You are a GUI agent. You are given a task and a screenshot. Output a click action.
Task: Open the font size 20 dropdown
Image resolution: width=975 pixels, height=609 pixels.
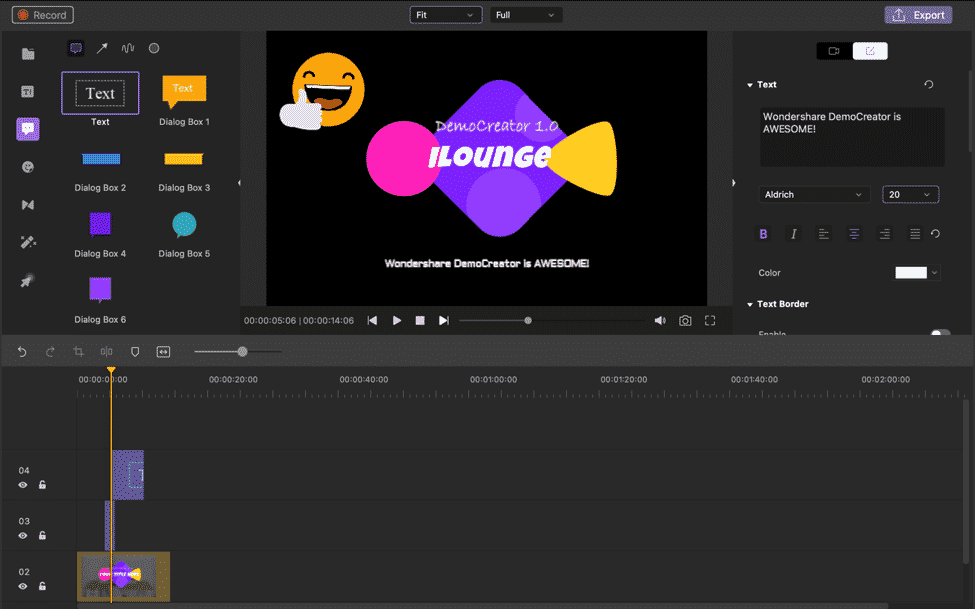click(910, 194)
